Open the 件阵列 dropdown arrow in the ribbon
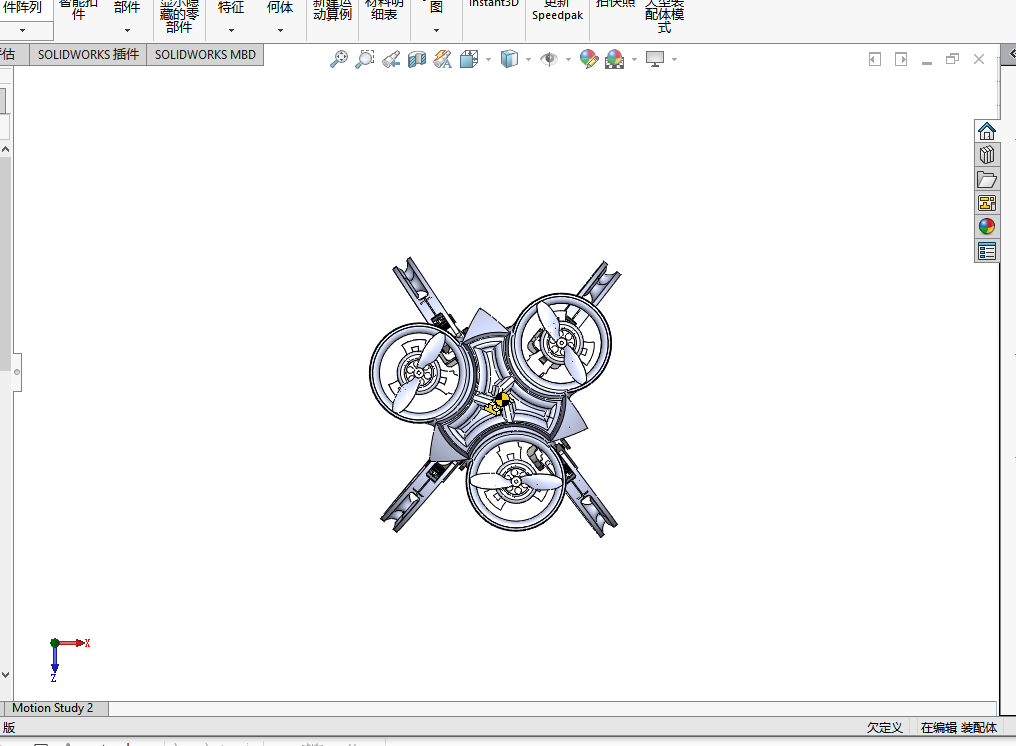The height and width of the screenshot is (746, 1016). click(22, 30)
